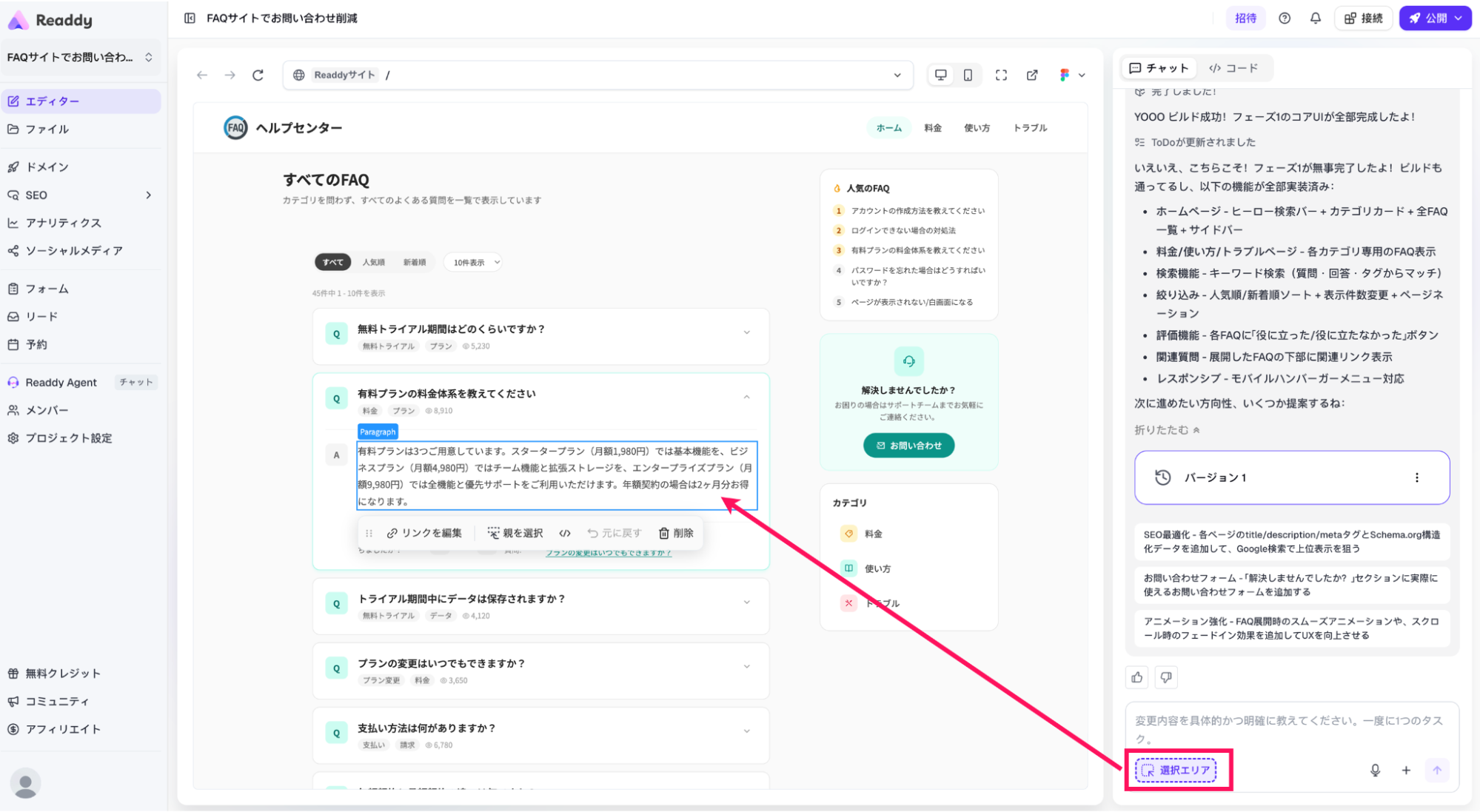Open アナリティクス in sidebar
This screenshot has height=812, width=1480.
click(81, 223)
